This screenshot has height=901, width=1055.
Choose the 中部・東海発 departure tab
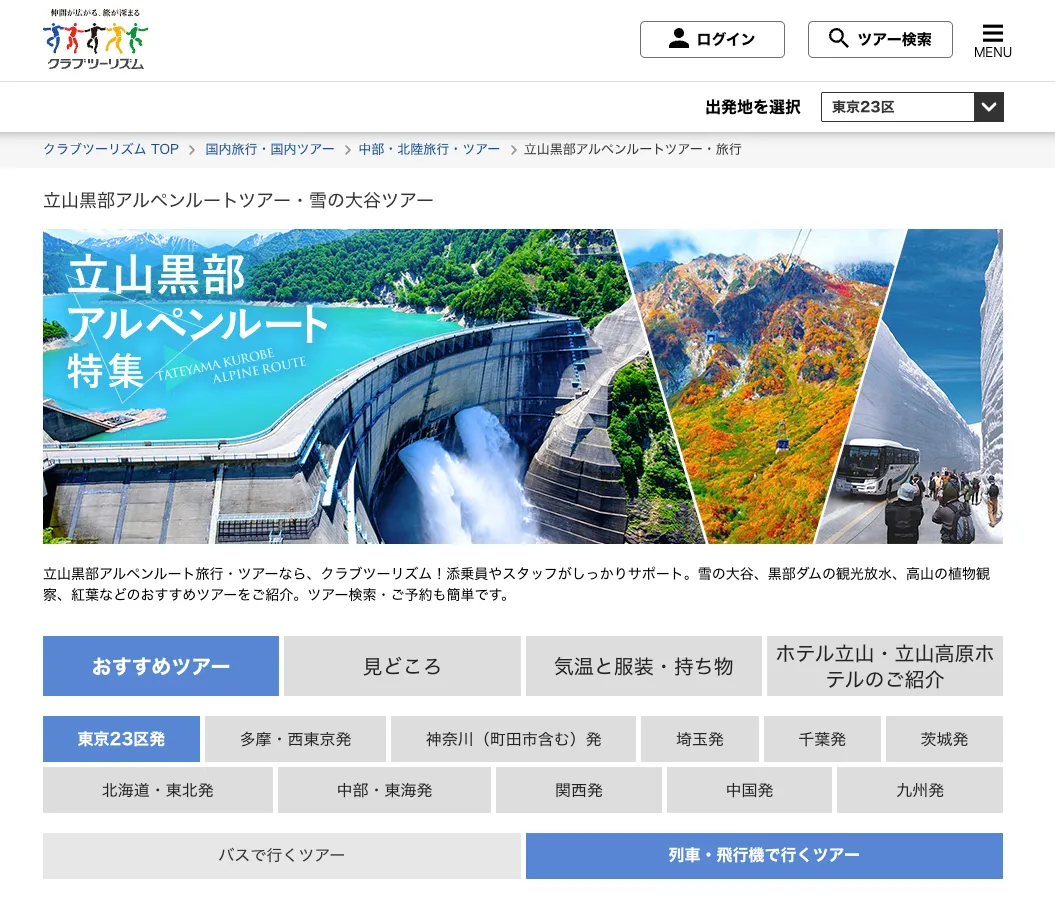click(384, 790)
